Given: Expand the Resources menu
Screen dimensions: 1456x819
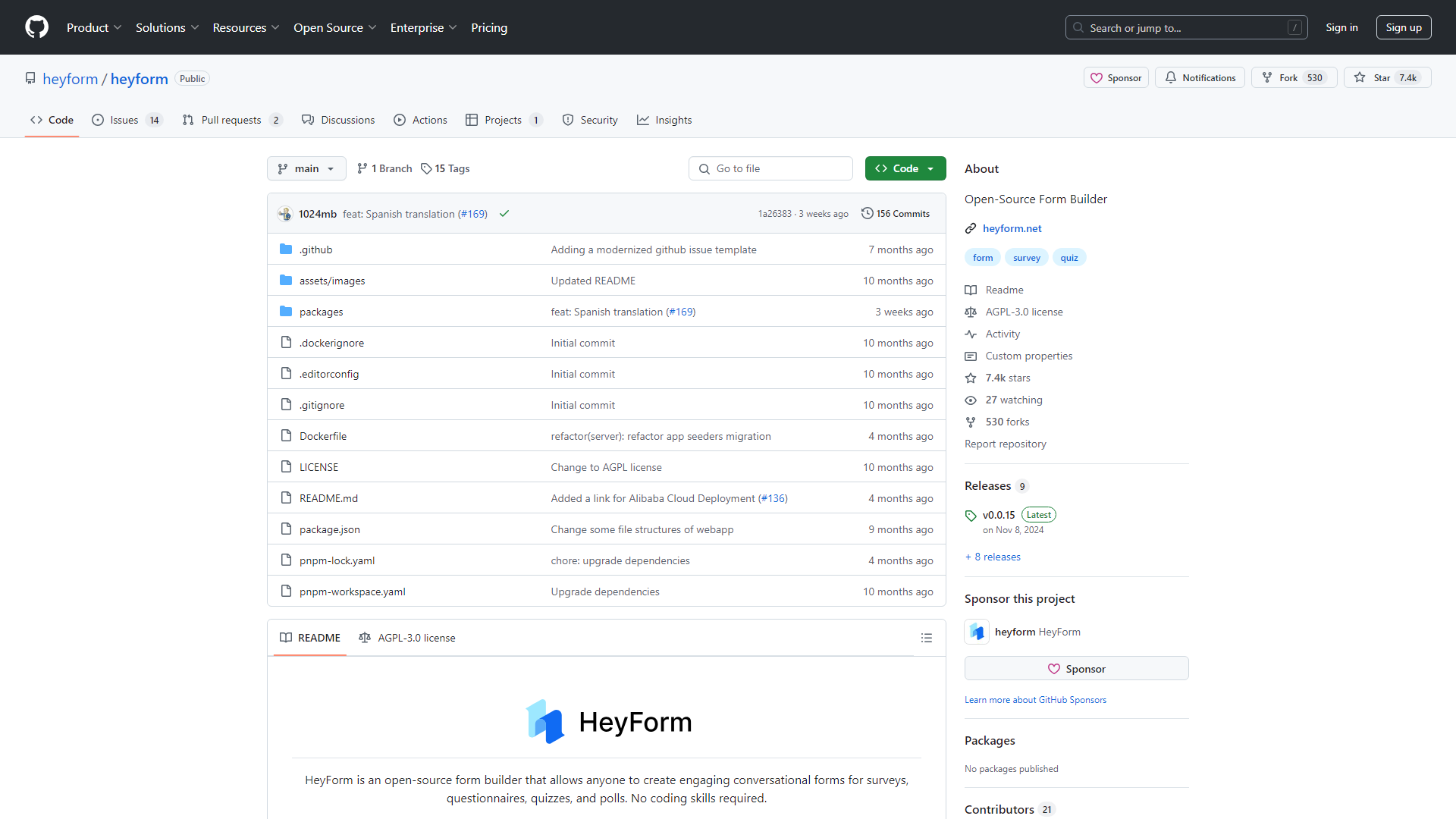Looking at the screenshot, I should (246, 27).
